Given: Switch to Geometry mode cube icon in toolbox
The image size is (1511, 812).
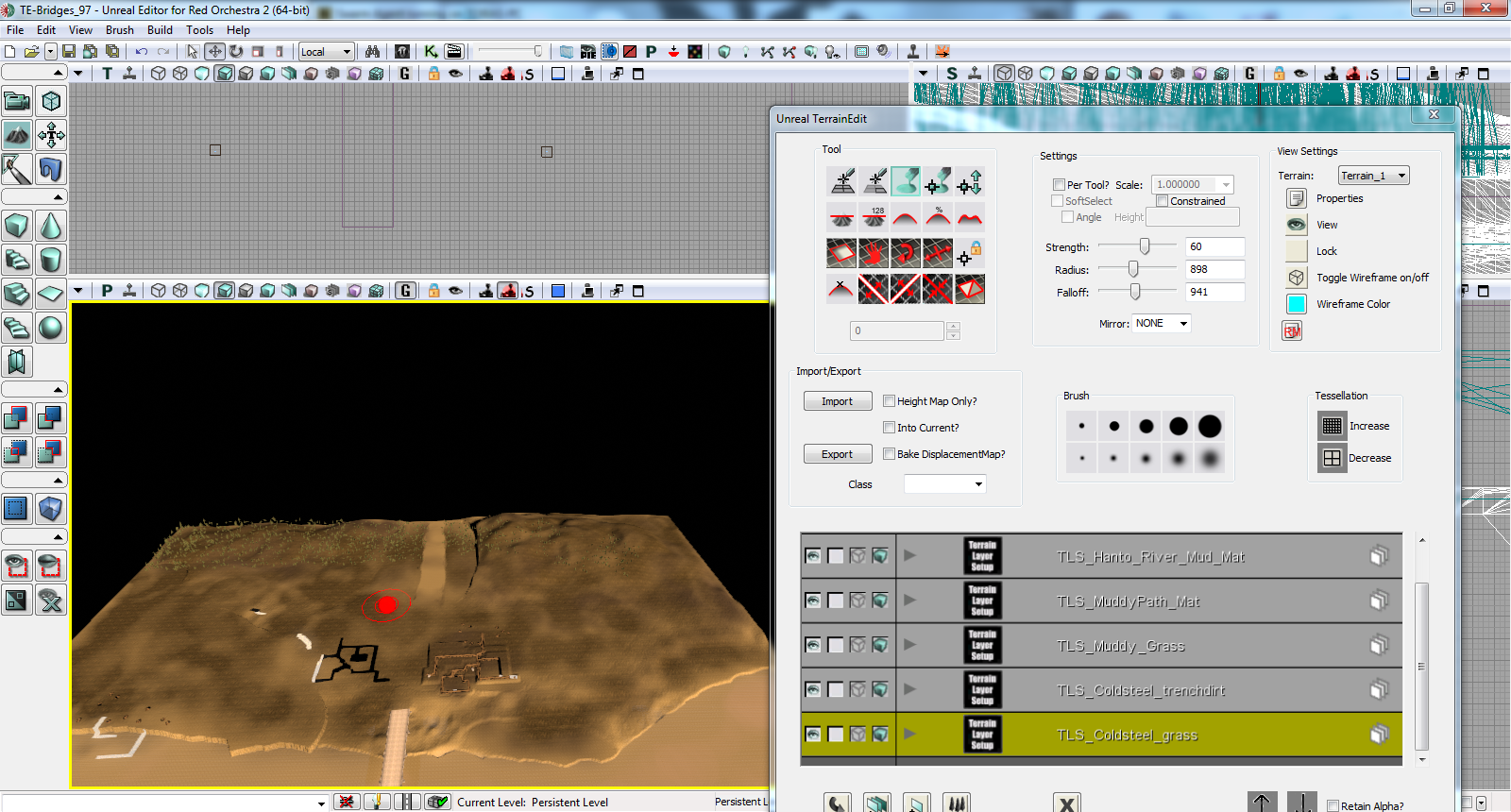Looking at the screenshot, I should point(51,101).
